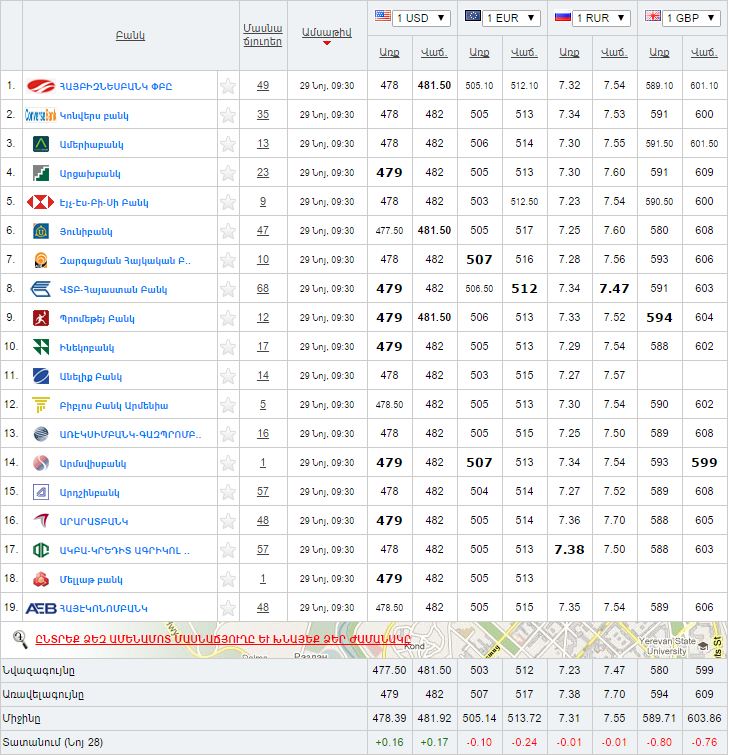Viewport: 729px width, 755px height.
Task: Click the AEB Armeconombank logo
Action: click(41, 608)
